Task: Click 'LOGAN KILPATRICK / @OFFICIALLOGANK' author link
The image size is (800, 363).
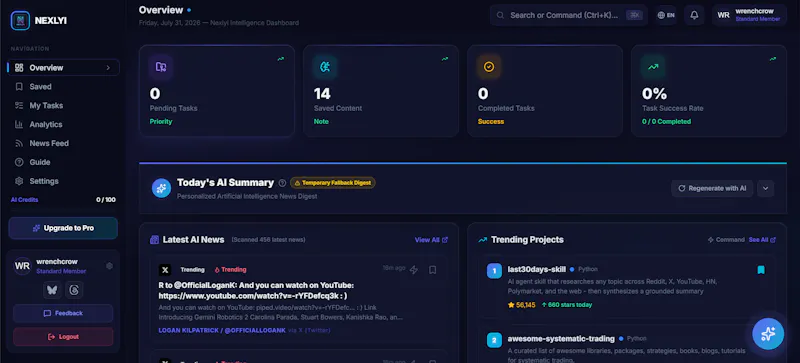Action: click(222, 330)
